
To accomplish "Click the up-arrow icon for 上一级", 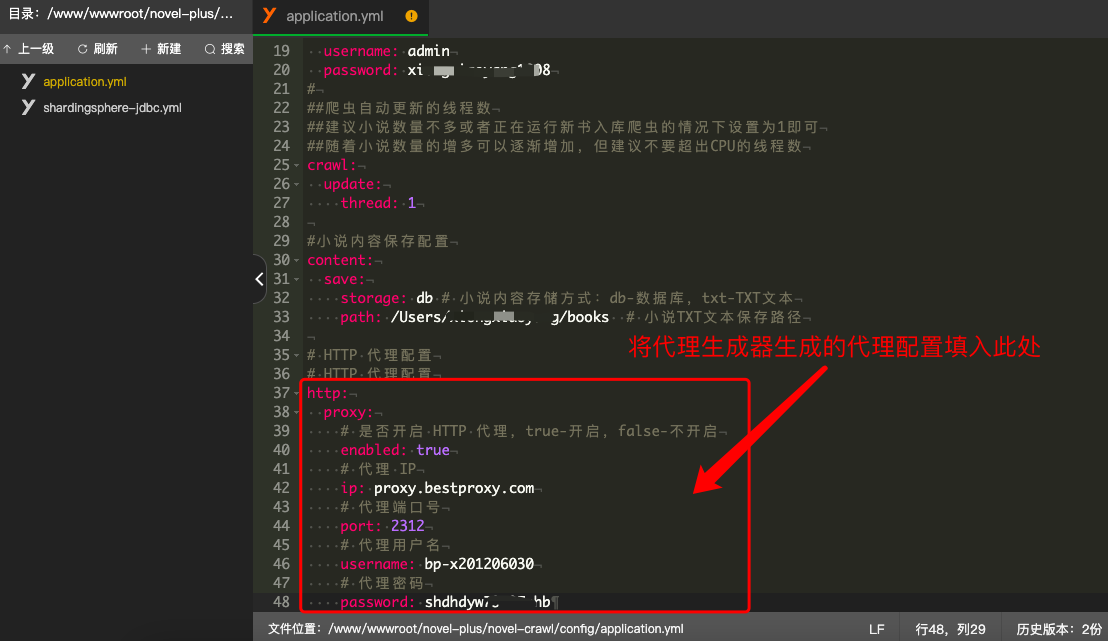I will point(7,49).
